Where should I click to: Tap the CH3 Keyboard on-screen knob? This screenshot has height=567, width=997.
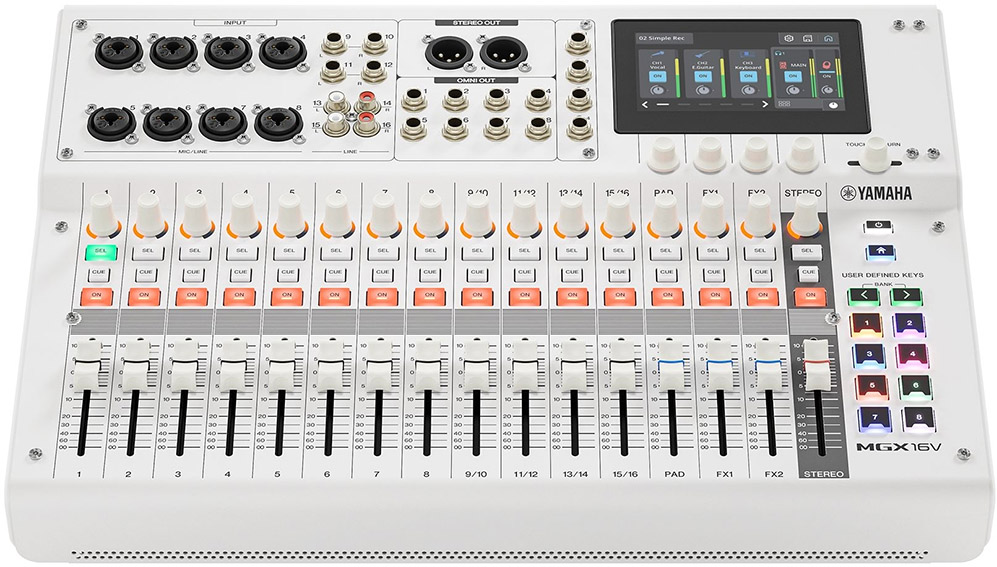(x=748, y=90)
